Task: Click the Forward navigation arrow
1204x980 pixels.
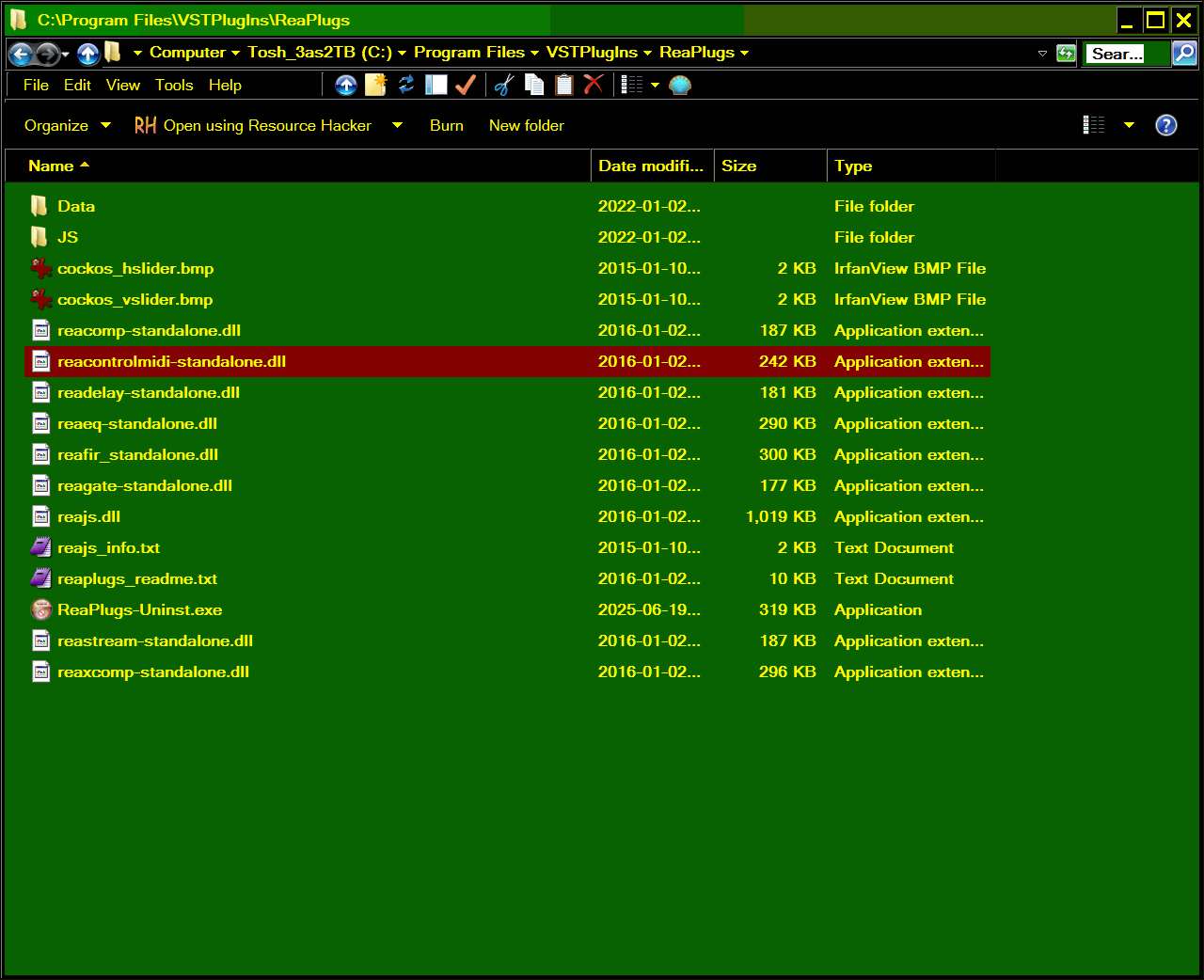Action: [x=47, y=54]
